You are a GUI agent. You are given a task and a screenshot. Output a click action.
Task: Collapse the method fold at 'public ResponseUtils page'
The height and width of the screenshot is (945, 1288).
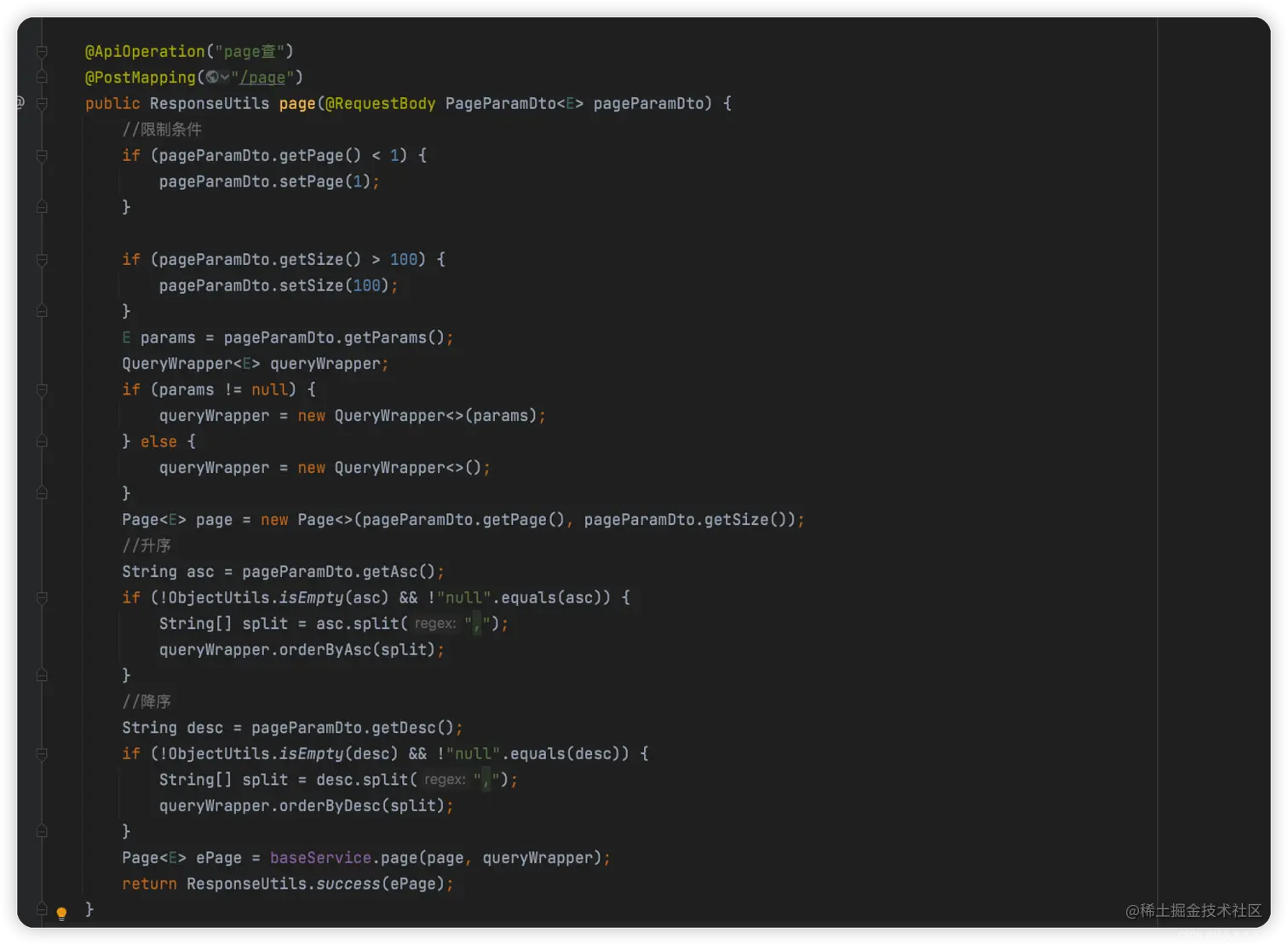pyautogui.click(x=42, y=103)
